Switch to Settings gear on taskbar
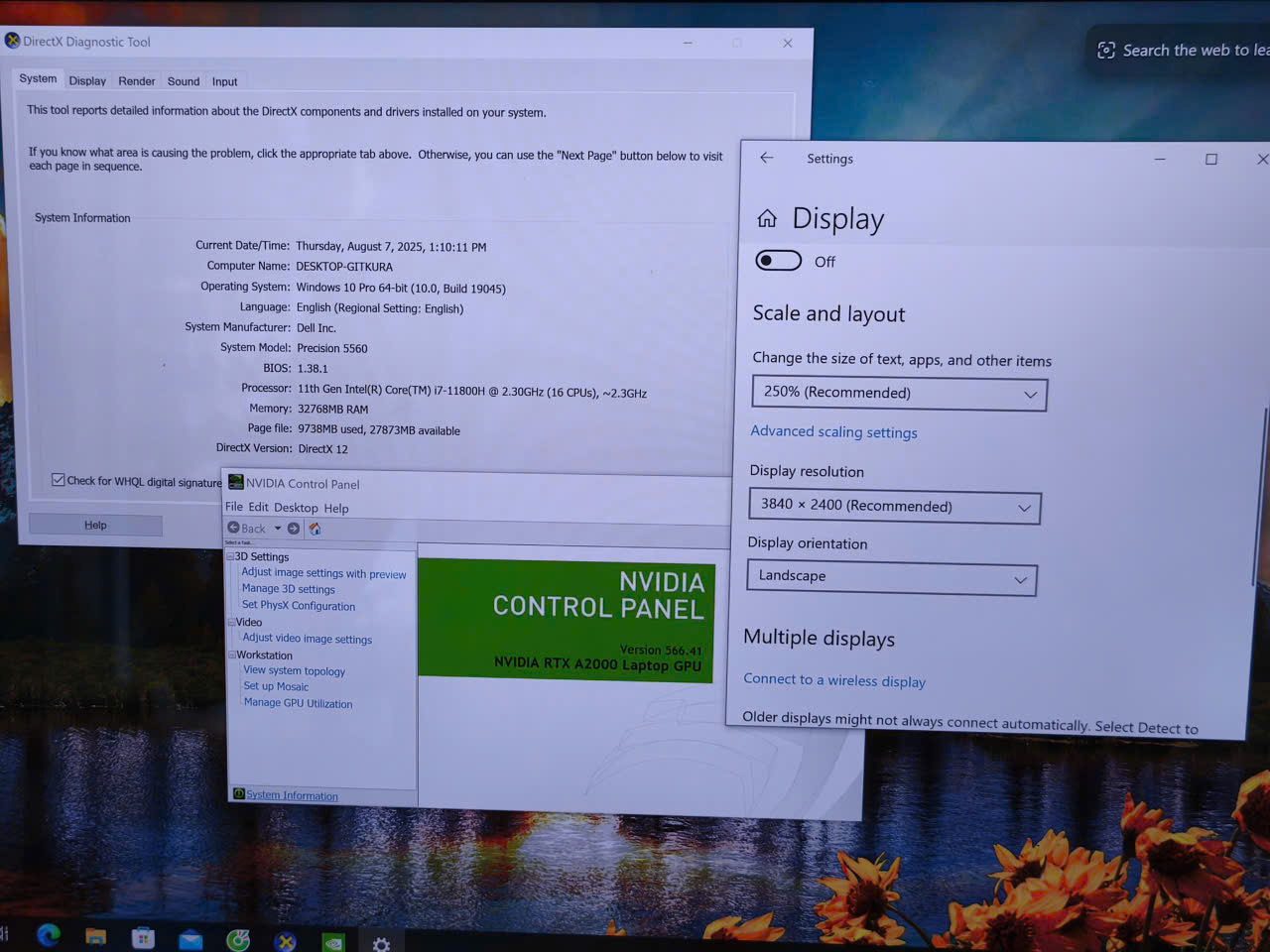This screenshot has height=952, width=1270. pyautogui.click(x=381, y=943)
